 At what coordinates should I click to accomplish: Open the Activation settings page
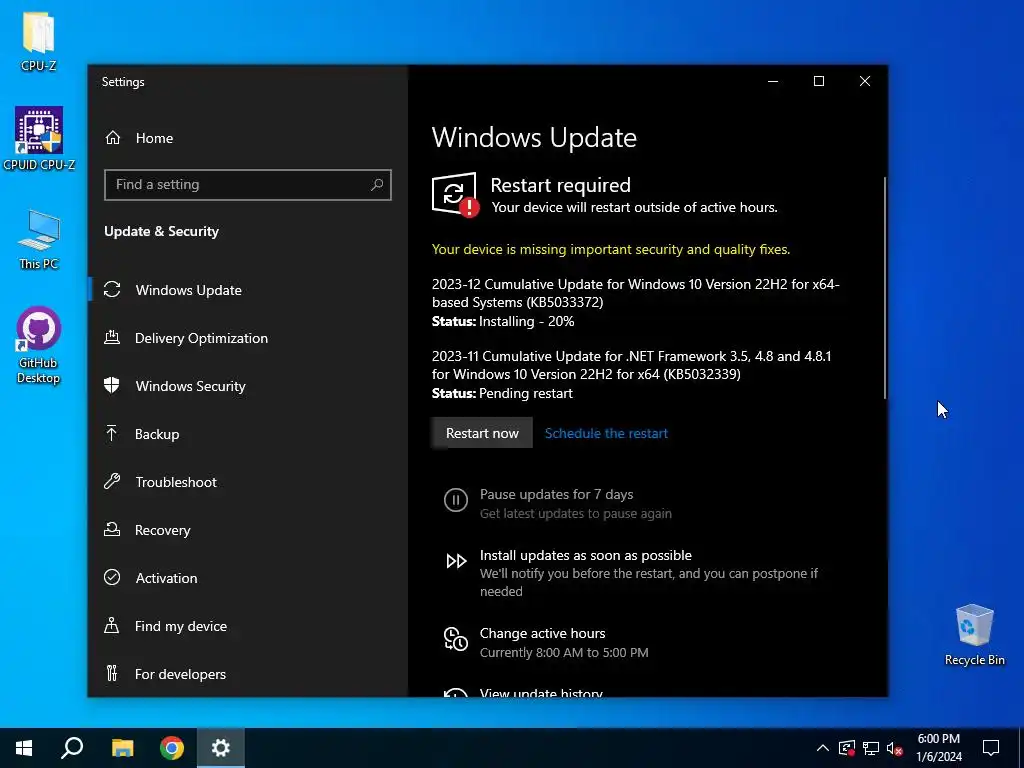coord(248,578)
